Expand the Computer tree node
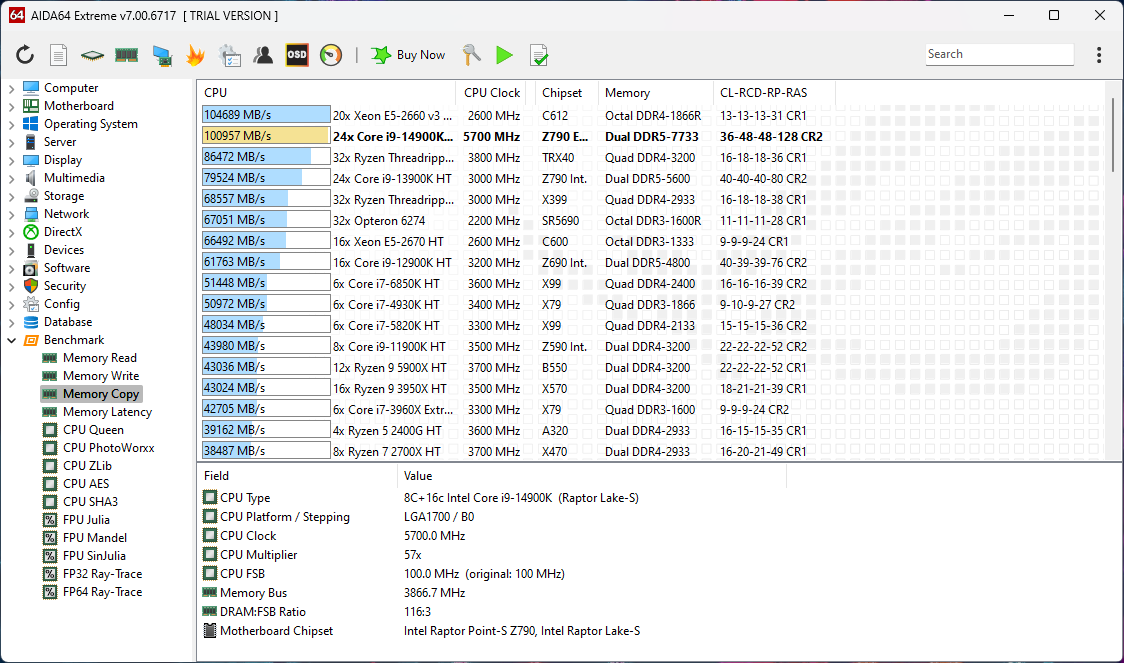This screenshot has width=1124, height=663. click(11, 88)
